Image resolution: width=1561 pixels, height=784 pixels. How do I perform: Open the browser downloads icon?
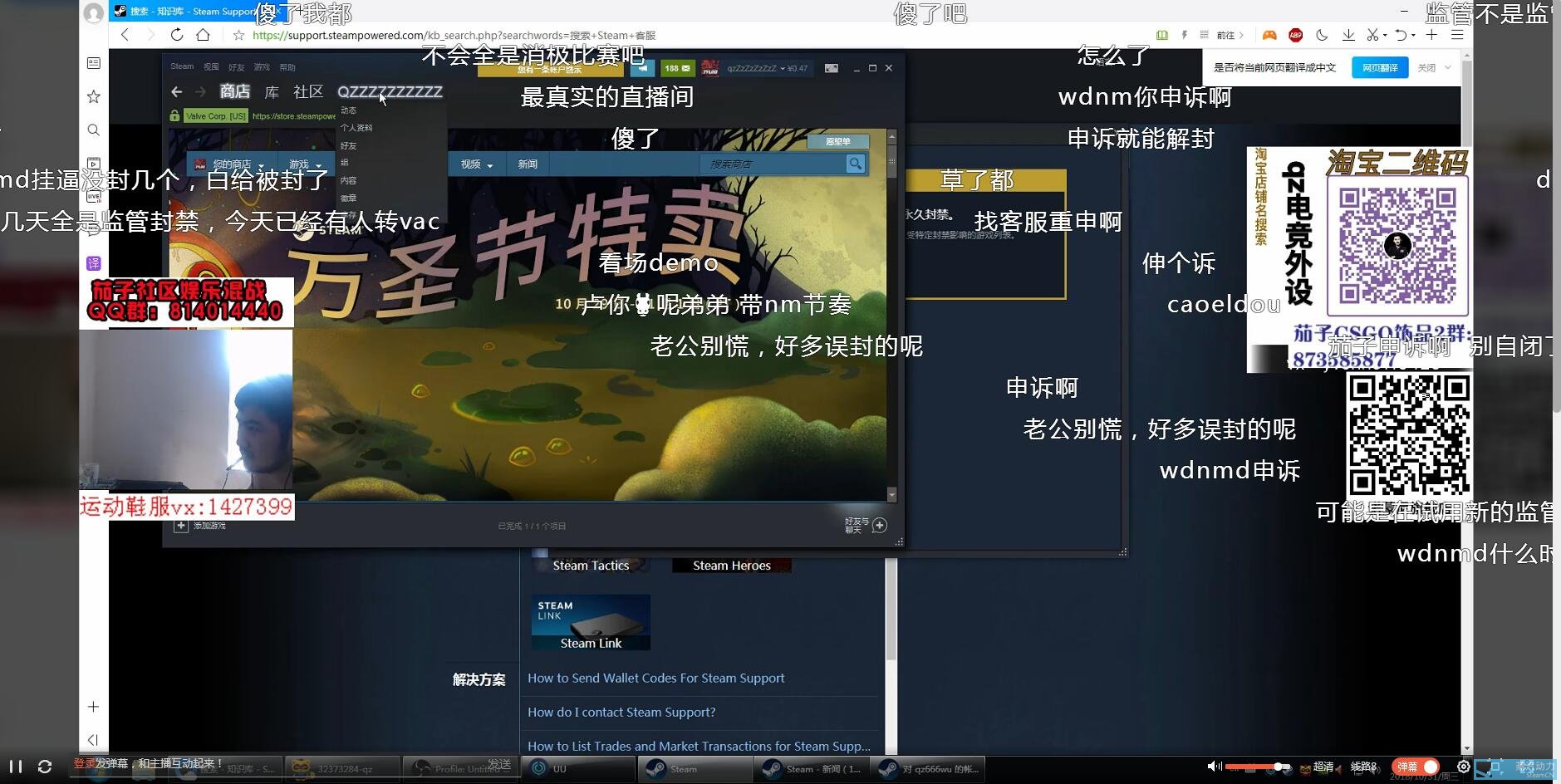[1348, 35]
